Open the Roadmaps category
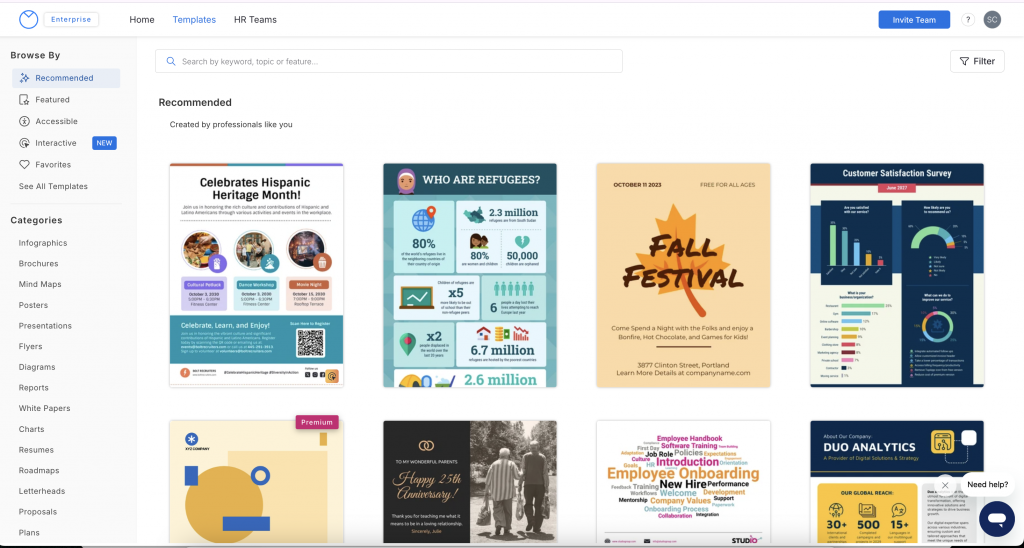The image size is (1024, 548). (x=39, y=470)
